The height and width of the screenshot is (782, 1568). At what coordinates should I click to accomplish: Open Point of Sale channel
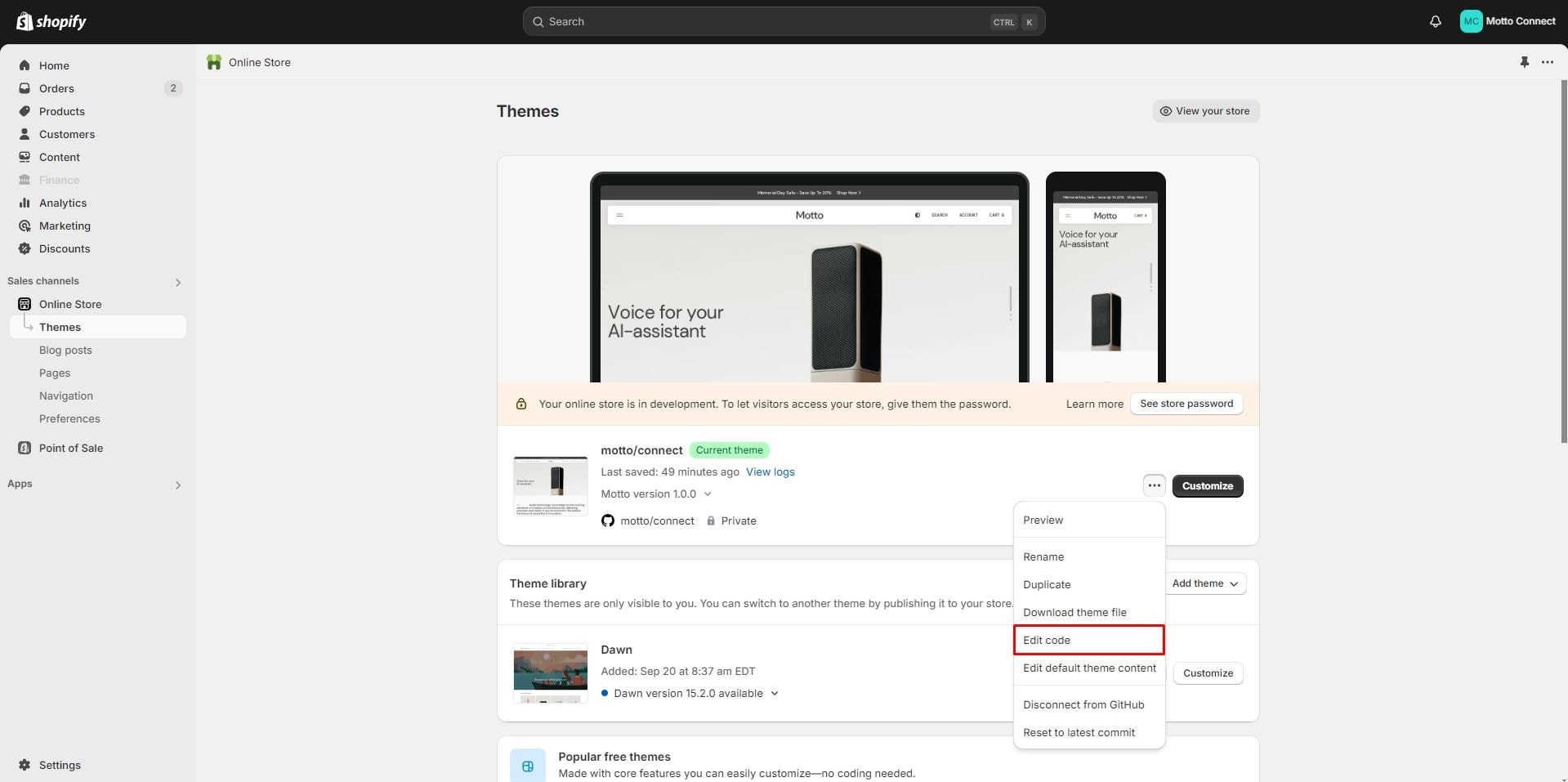click(x=70, y=448)
